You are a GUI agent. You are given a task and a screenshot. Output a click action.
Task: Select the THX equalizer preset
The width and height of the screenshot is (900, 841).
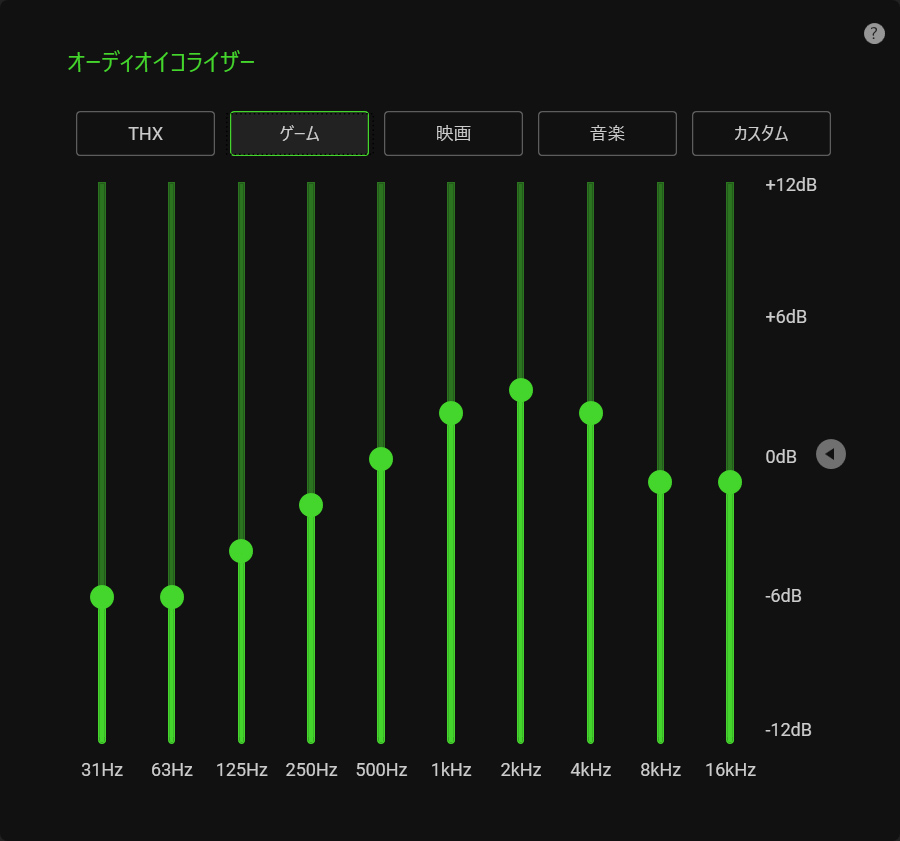pyautogui.click(x=145, y=133)
